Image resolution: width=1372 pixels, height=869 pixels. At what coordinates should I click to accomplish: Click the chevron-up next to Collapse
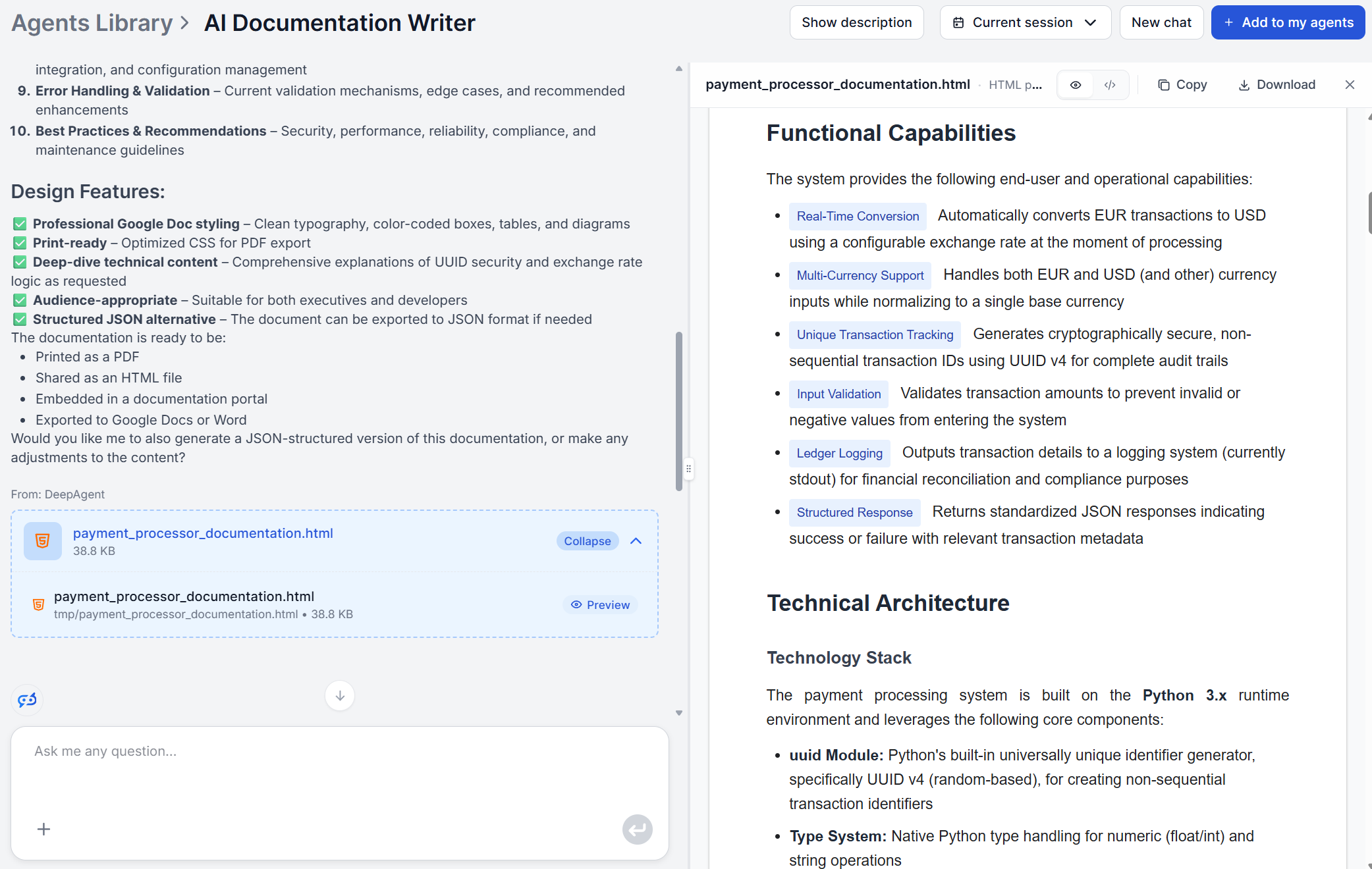coord(636,541)
